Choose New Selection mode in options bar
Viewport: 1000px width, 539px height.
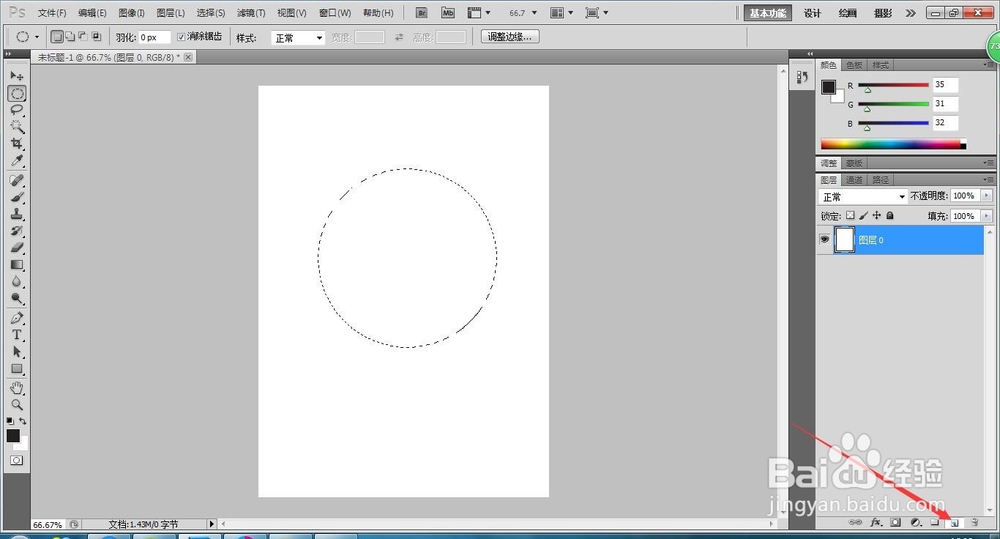pyautogui.click(x=57, y=37)
